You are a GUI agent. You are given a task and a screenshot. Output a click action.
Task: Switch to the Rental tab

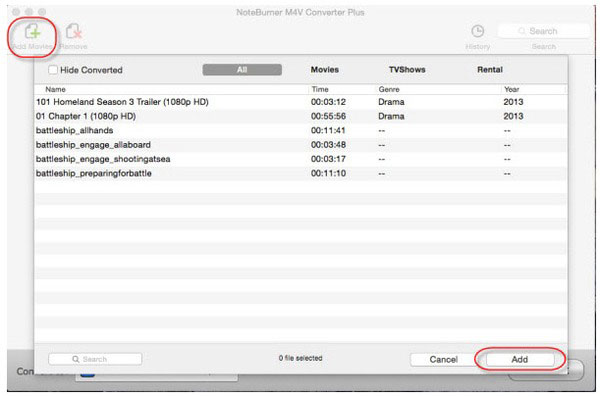tap(490, 70)
